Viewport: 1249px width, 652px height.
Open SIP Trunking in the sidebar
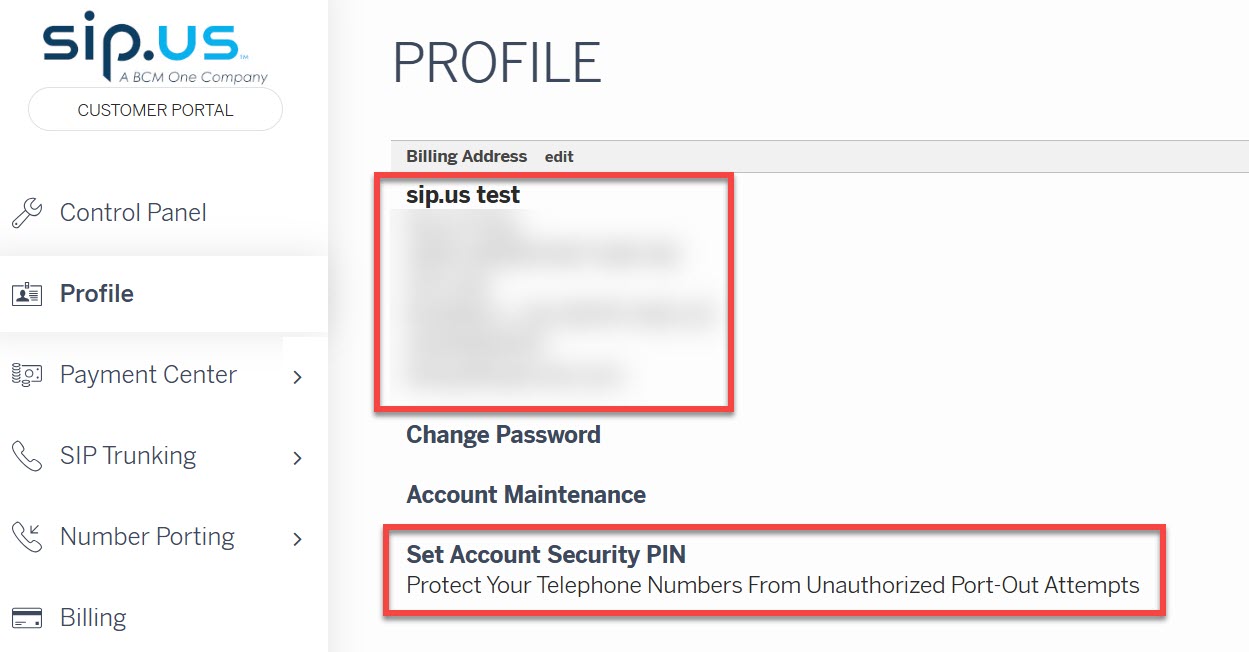(128, 456)
